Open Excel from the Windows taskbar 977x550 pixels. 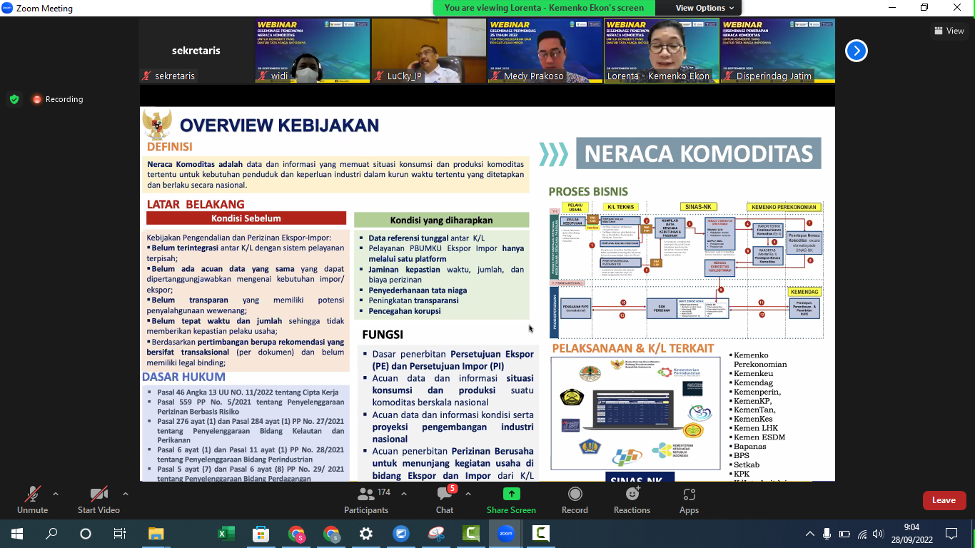(x=226, y=534)
